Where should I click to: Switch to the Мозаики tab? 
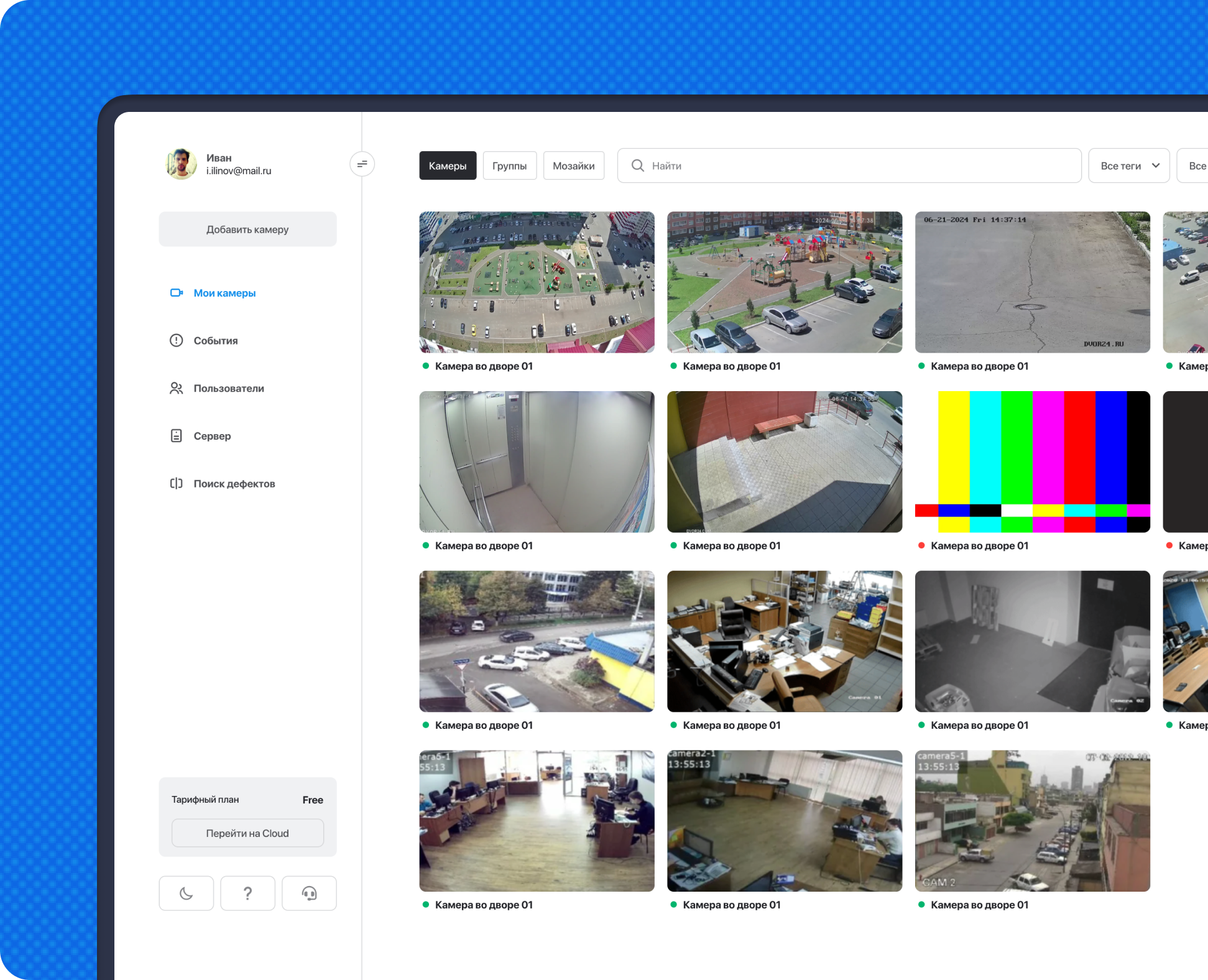coord(573,166)
